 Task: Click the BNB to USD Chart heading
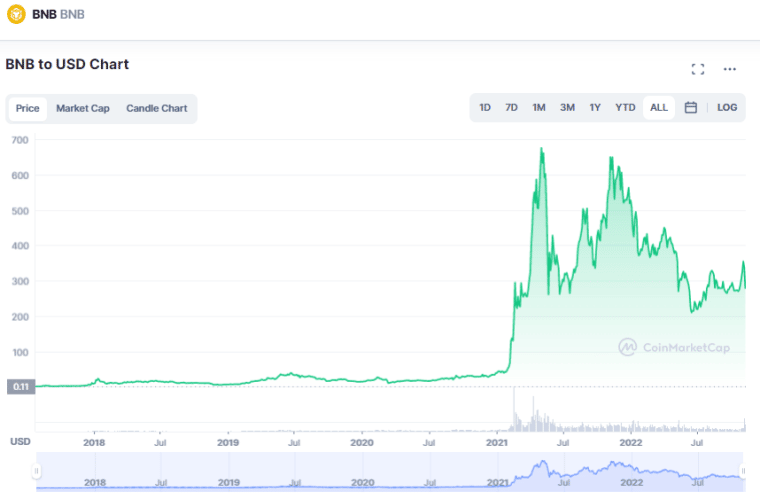(67, 64)
